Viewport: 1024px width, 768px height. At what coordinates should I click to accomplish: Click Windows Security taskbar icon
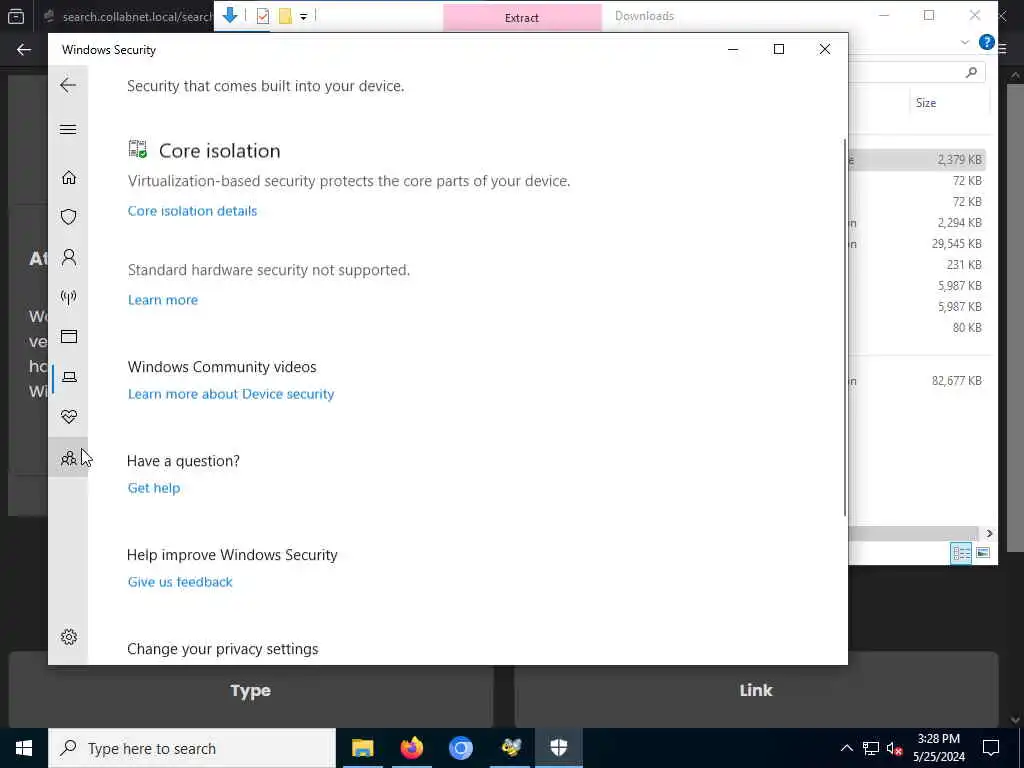[558, 748]
